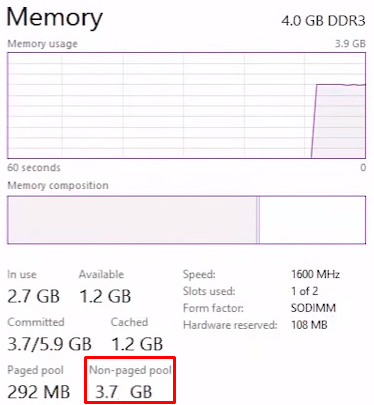This screenshot has width=374, height=405.
Task: Click the Memory heading title
Action: (55, 18)
